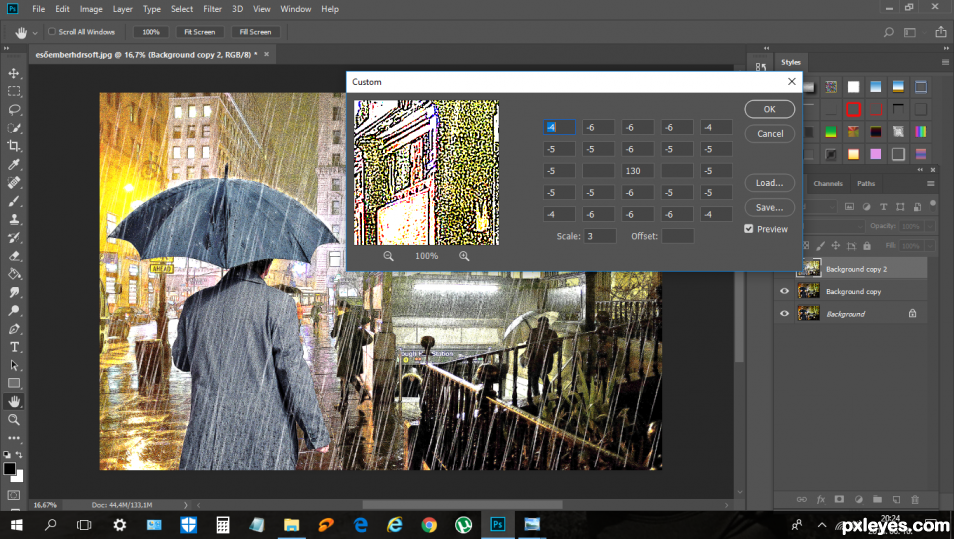
Task: Select the Move tool
Action: [x=14, y=73]
